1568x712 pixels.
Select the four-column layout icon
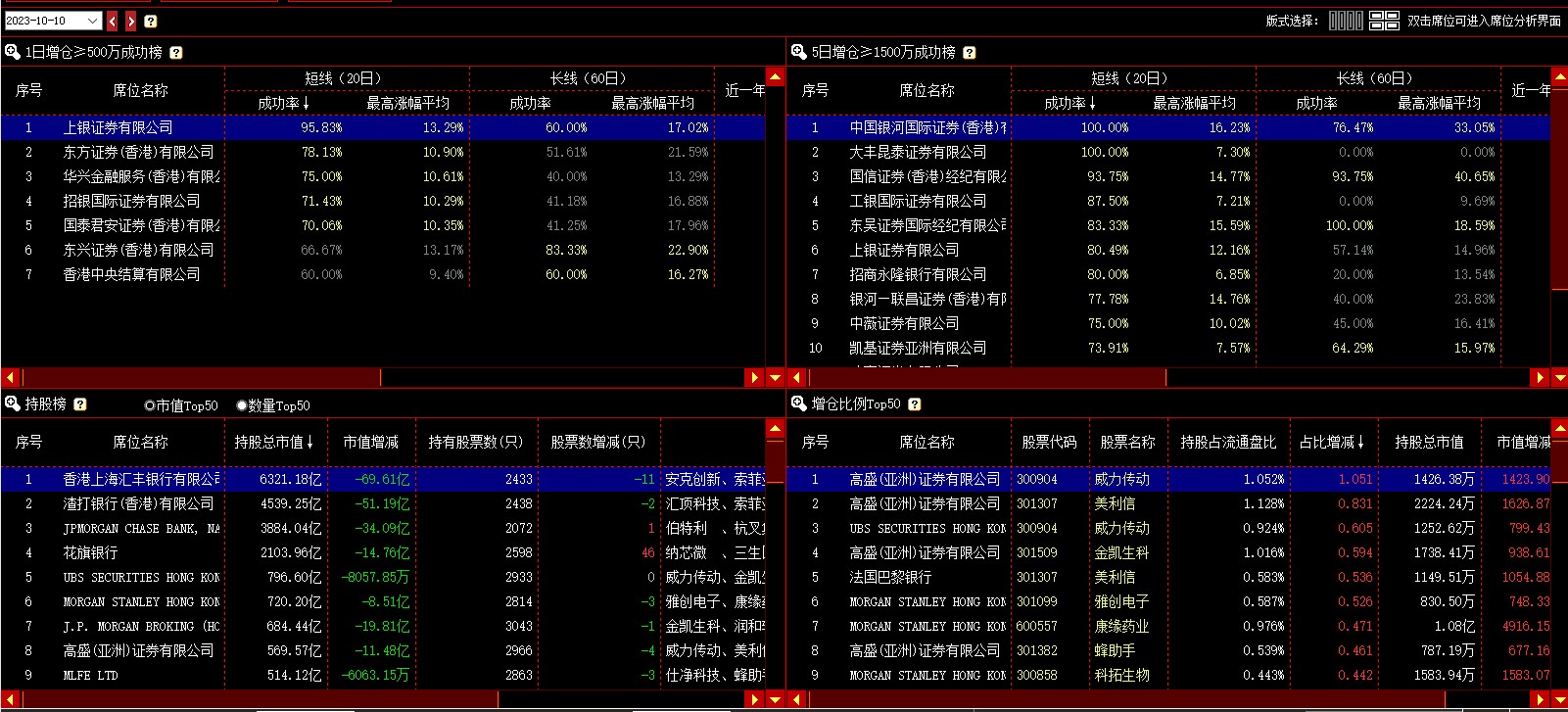(1346, 21)
